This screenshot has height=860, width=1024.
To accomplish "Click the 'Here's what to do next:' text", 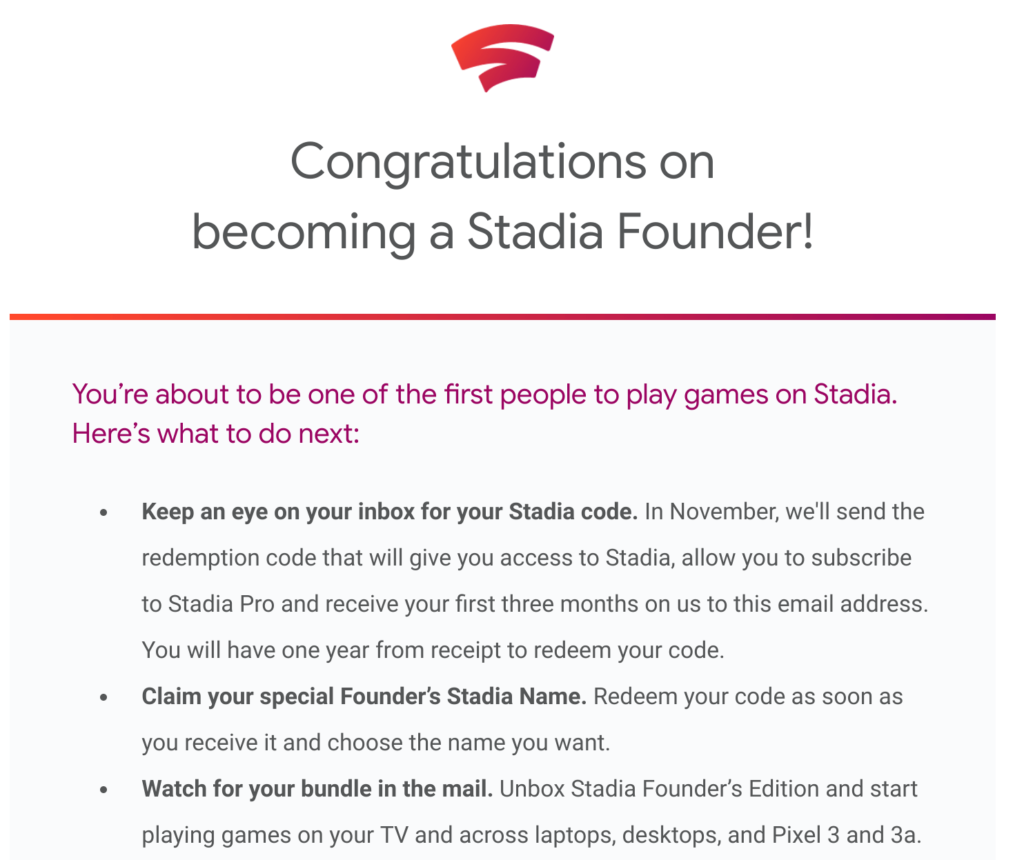I will point(216,434).
